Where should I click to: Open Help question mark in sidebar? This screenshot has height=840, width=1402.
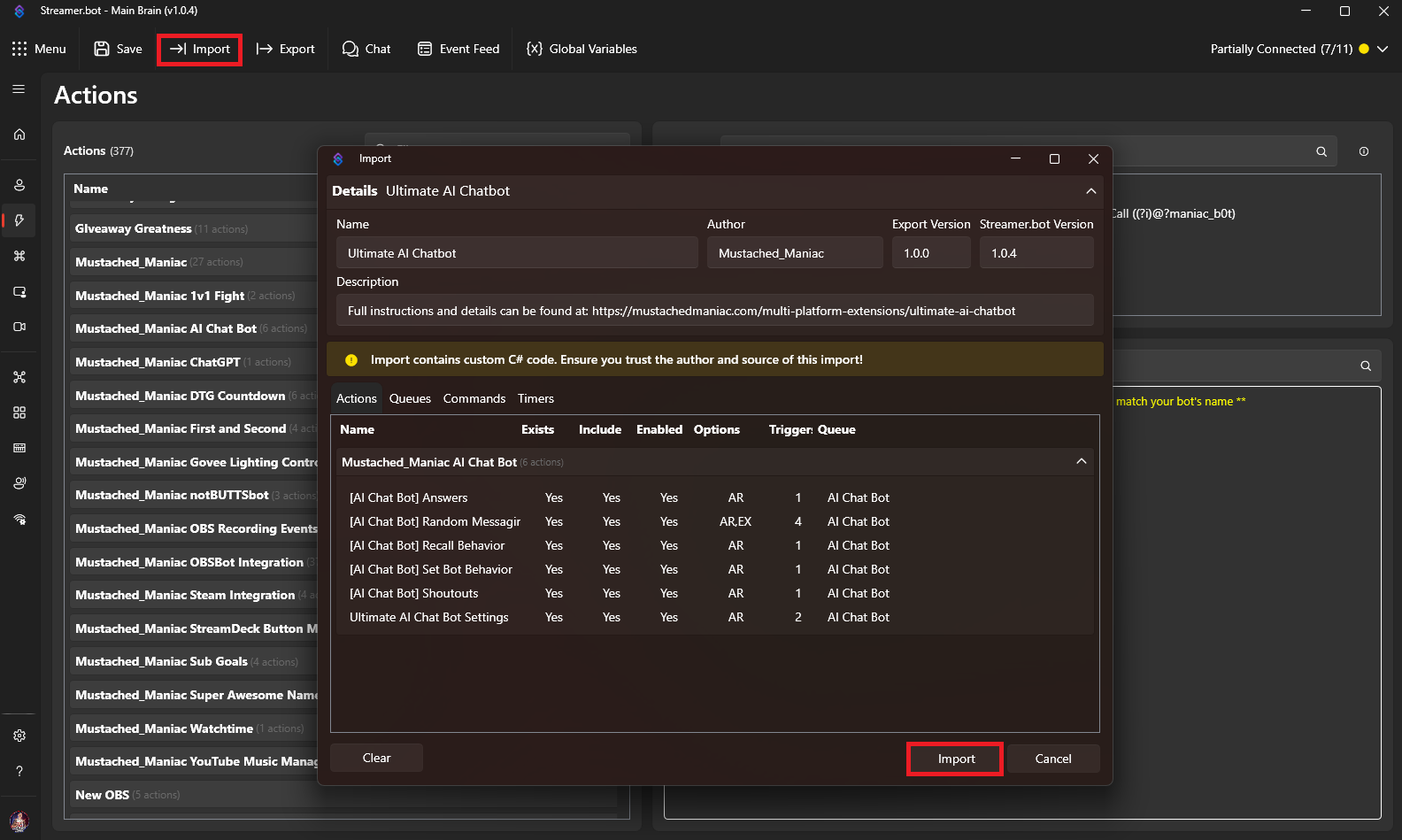[19, 771]
